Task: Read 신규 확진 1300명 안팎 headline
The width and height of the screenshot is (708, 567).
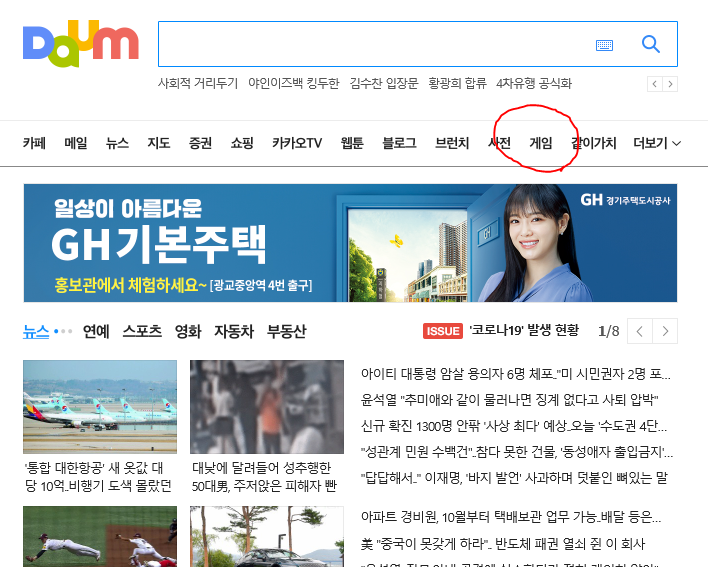Action: coord(514,426)
